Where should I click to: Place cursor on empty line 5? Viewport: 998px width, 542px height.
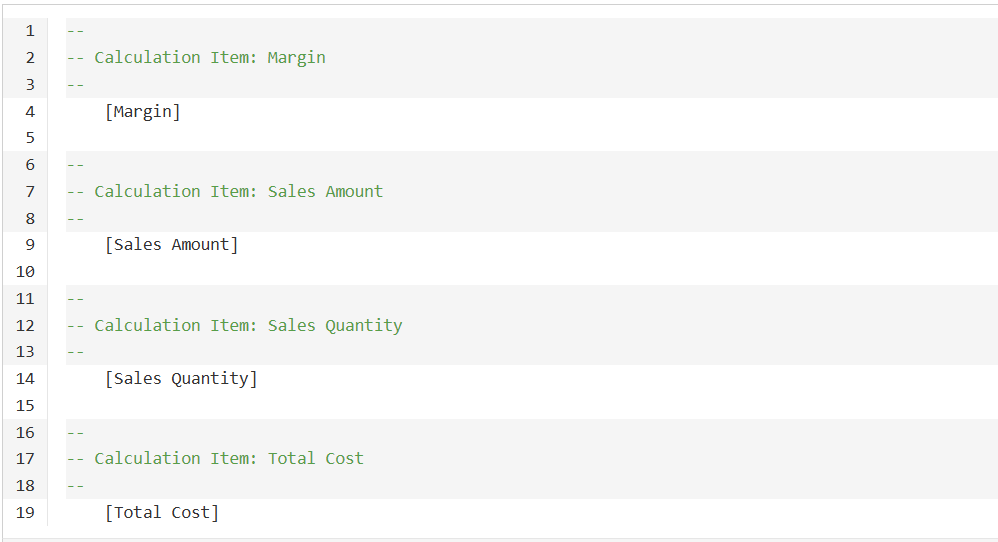tap(531, 138)
